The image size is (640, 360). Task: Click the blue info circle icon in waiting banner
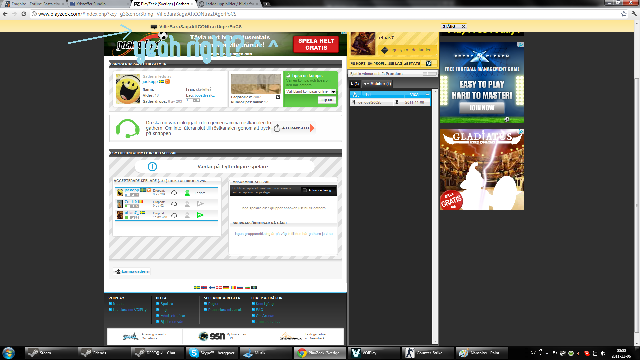[152, 167]
